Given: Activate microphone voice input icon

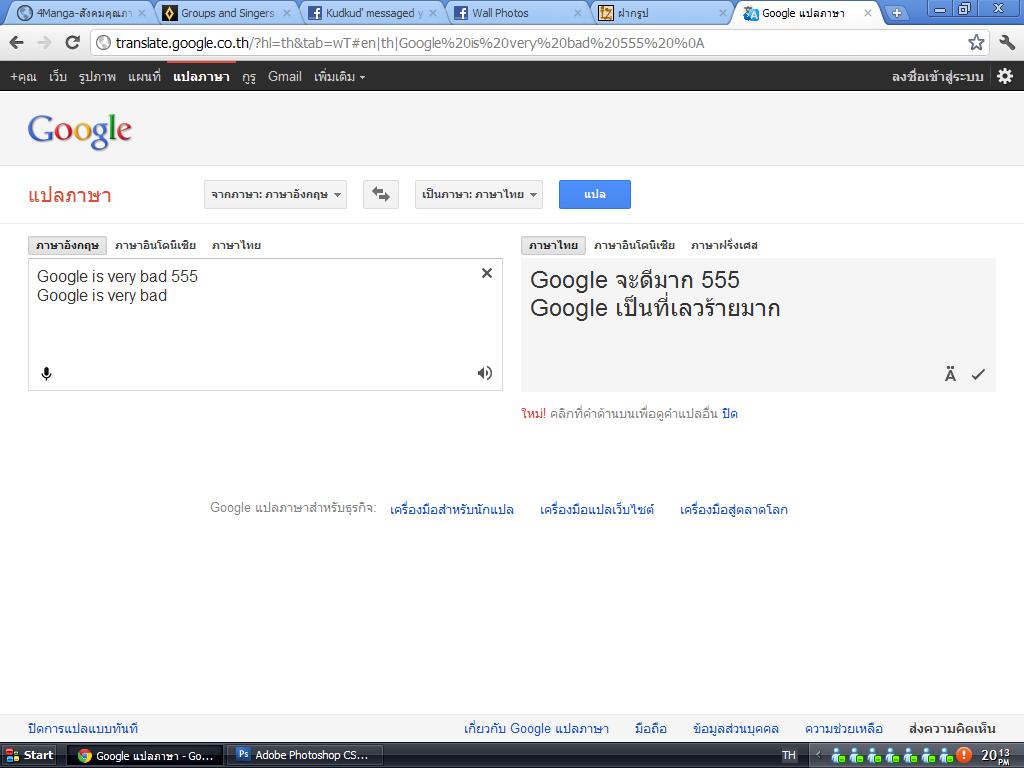Looking at the screenshot, I should (x=46, y=374).
